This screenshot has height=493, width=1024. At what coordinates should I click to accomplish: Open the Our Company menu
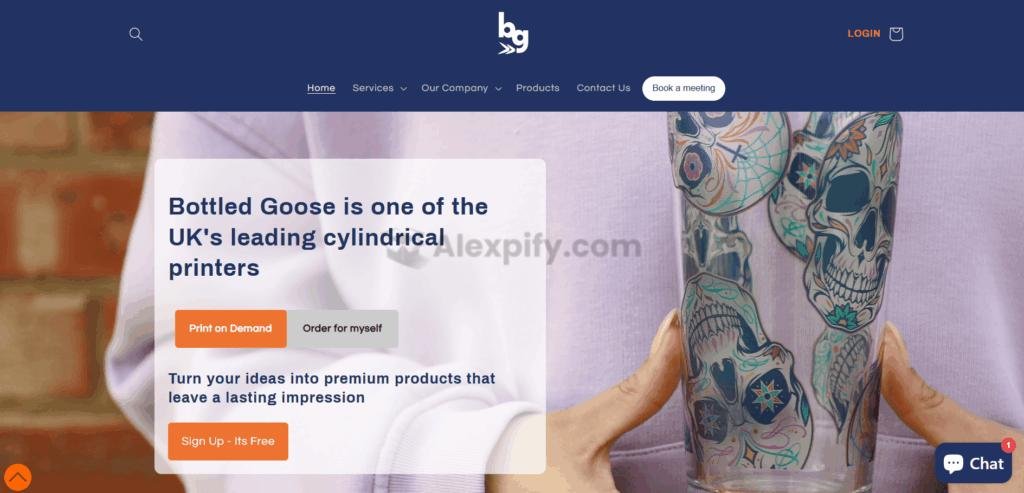tap(455, 88)
